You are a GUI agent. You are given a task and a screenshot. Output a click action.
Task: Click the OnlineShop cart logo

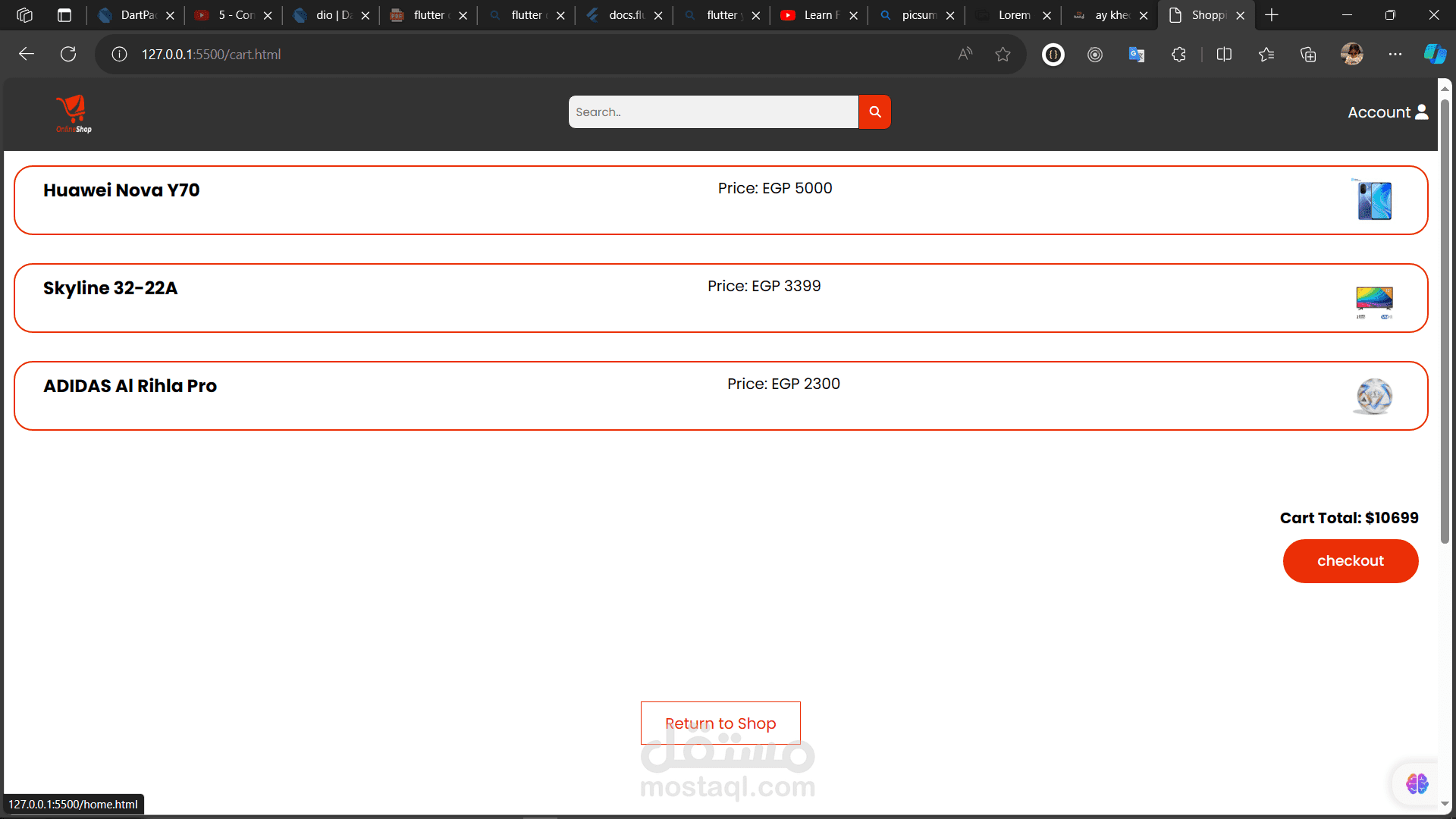pyautogui.click(x=73, y=114)
